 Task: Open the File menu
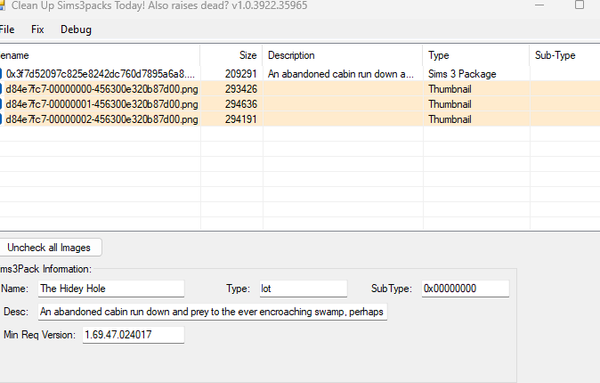pos(7,29)
